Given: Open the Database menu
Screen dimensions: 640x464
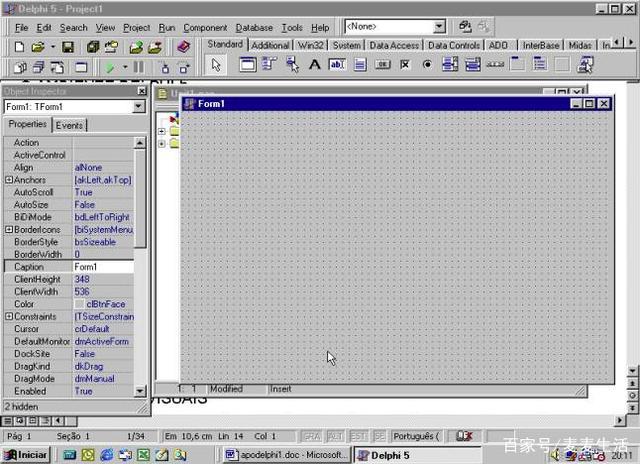Looking at the screenshot, I should pyautogui.click(x=254, y=28).
